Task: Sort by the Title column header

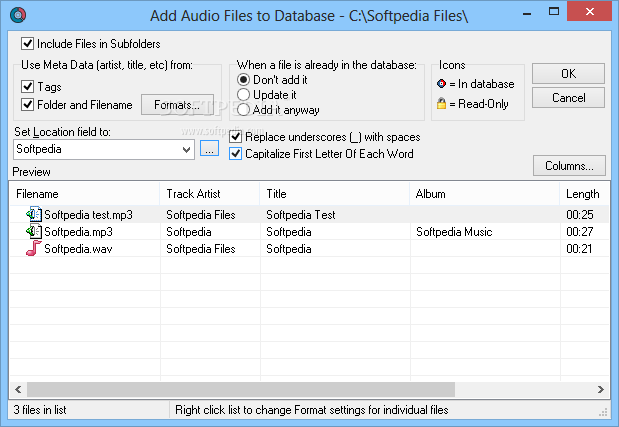Action: click(335, 194)
